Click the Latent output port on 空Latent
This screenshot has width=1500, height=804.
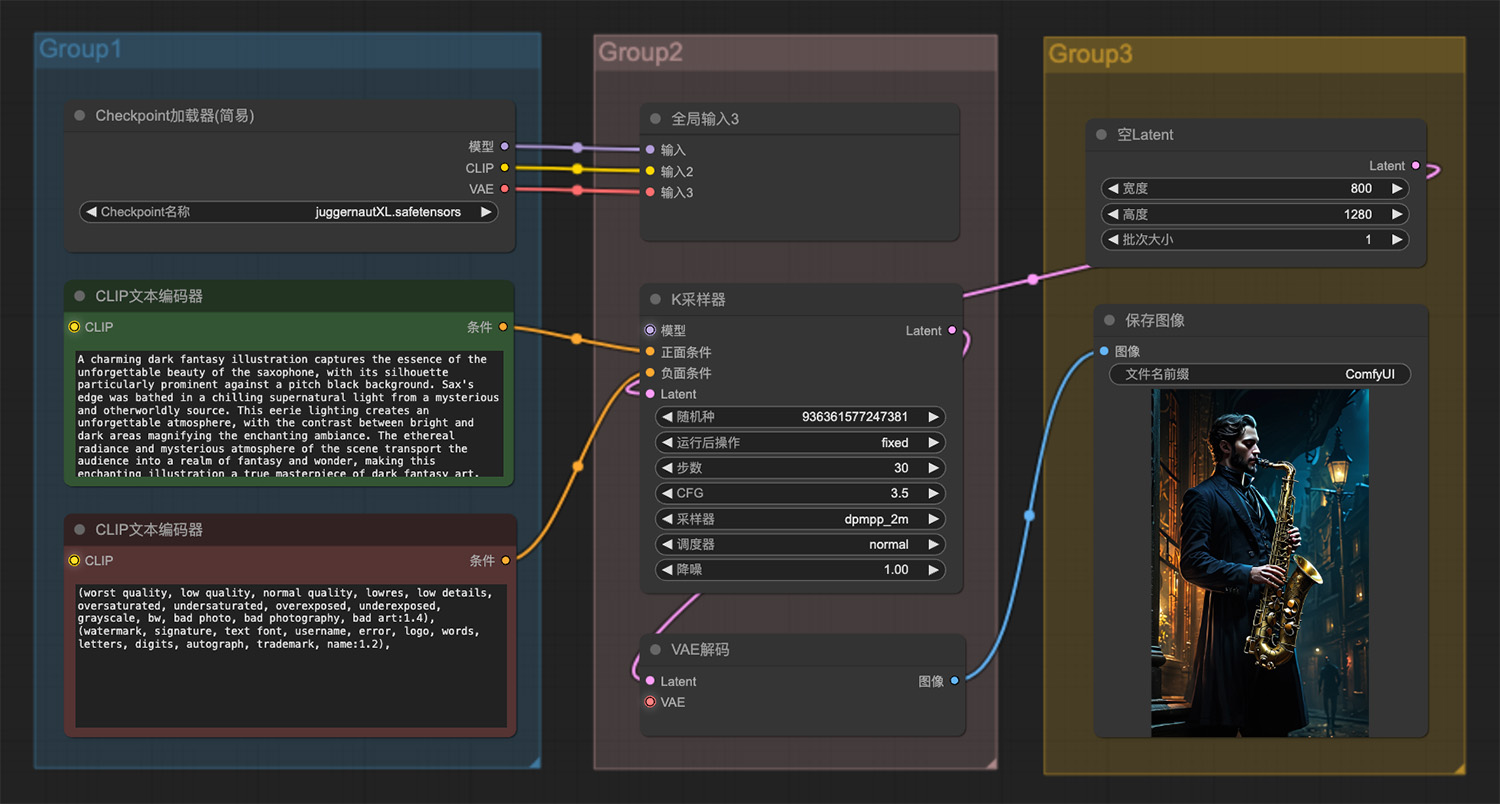(x=1415, y=166)
